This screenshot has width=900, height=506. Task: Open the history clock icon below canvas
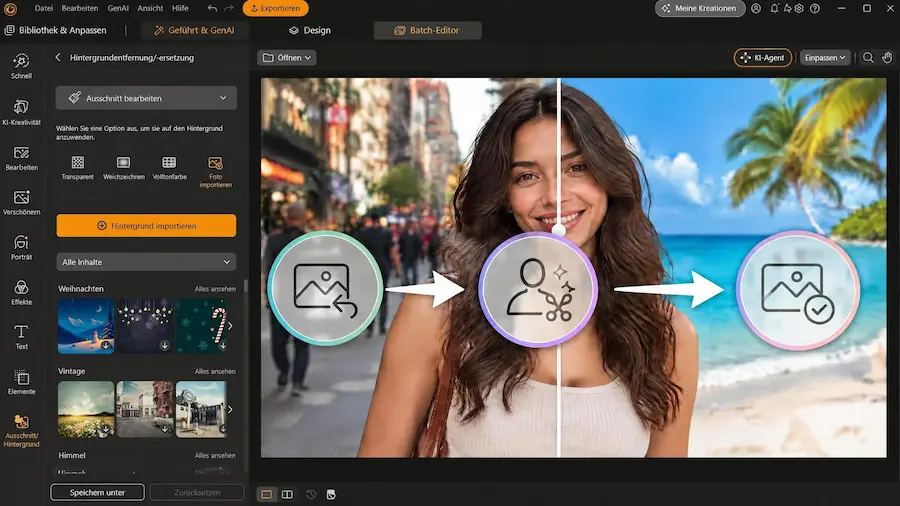(311, 494)
